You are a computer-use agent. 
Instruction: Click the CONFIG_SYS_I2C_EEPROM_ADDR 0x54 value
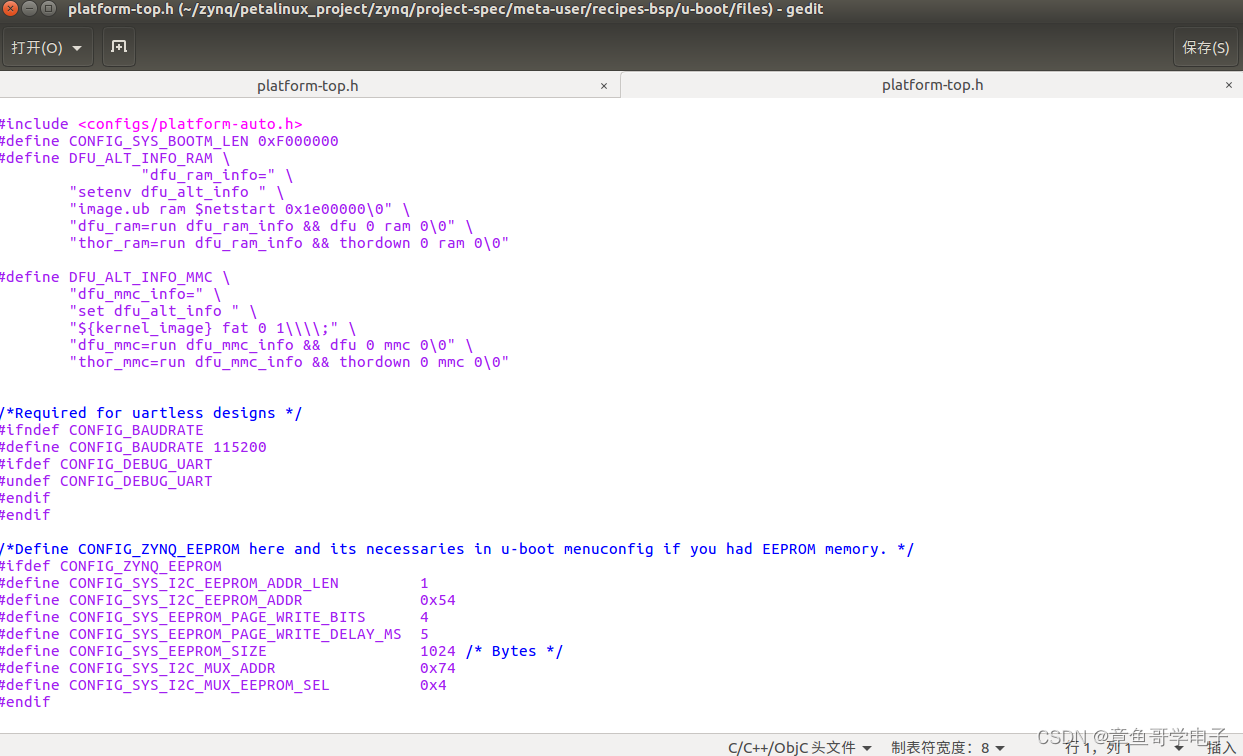point(438,600)
